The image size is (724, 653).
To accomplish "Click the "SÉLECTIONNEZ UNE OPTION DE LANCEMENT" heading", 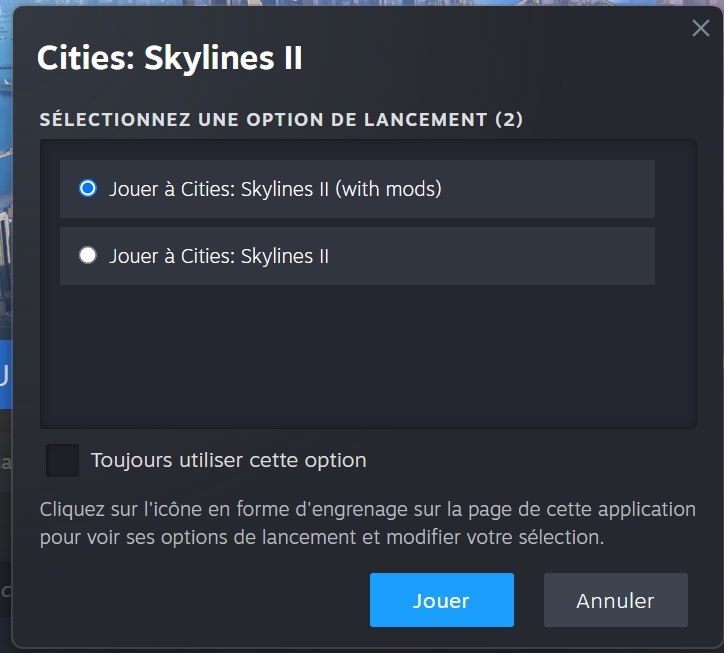I will coord(264,120).
